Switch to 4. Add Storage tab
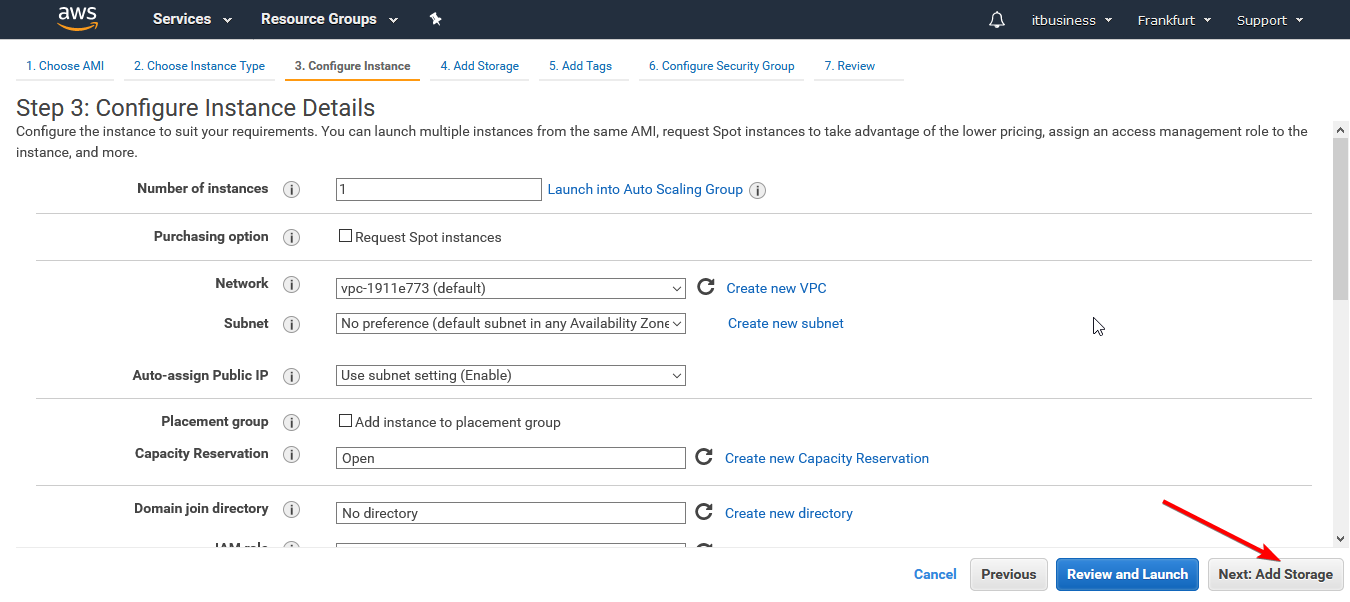 point(479,66)
